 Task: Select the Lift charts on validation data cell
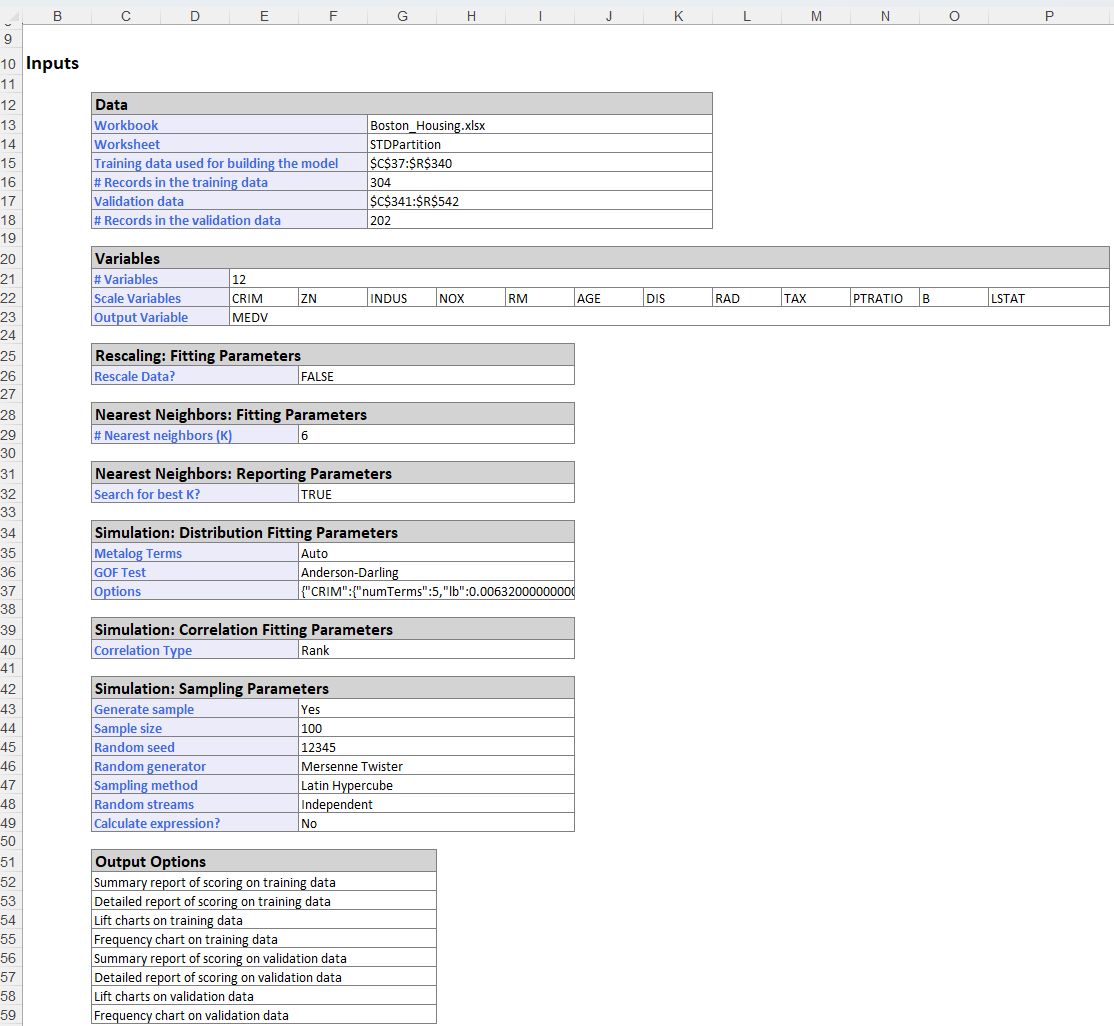pos(264,996)
